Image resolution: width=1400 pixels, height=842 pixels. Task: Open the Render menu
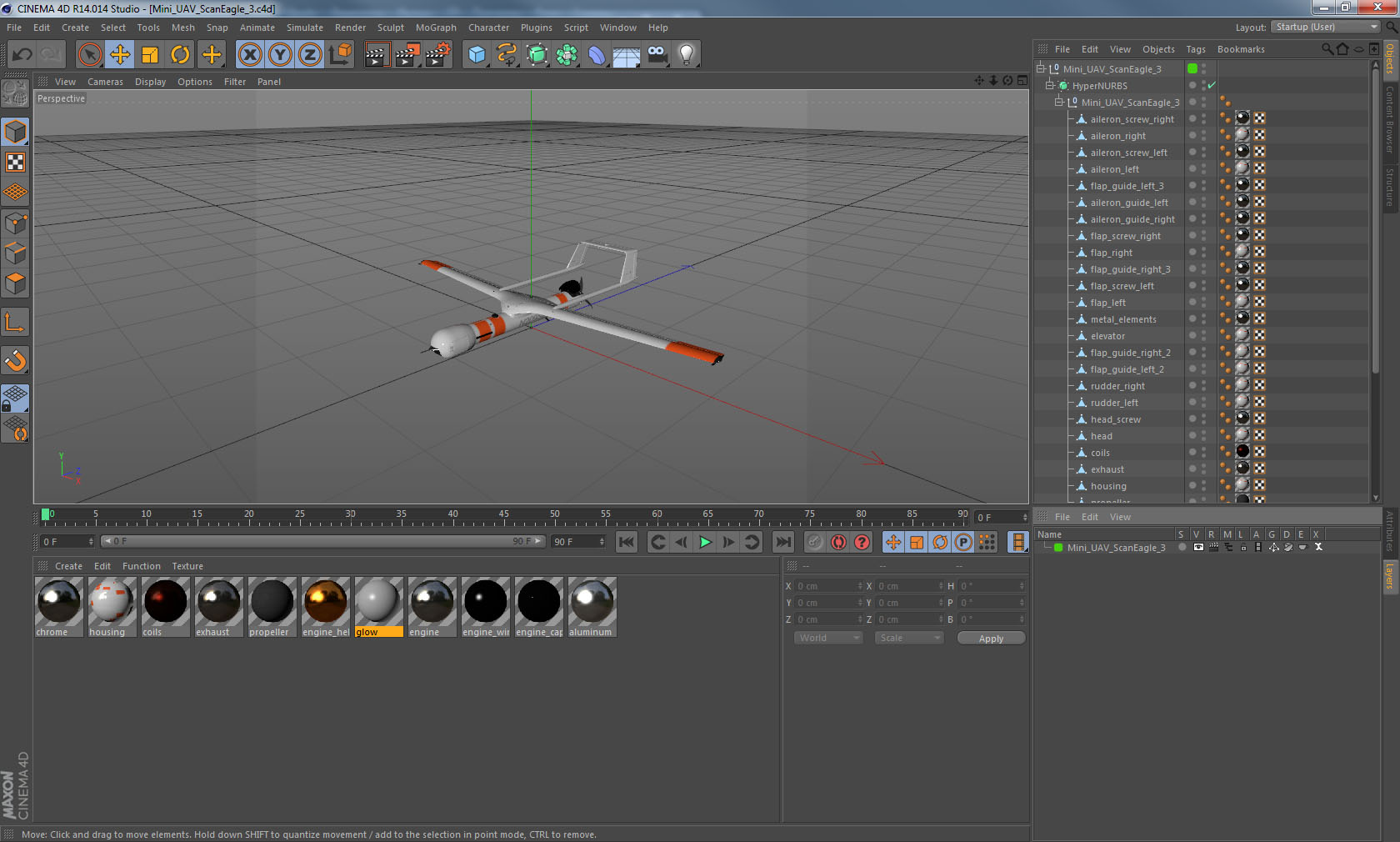click(350, 28)
